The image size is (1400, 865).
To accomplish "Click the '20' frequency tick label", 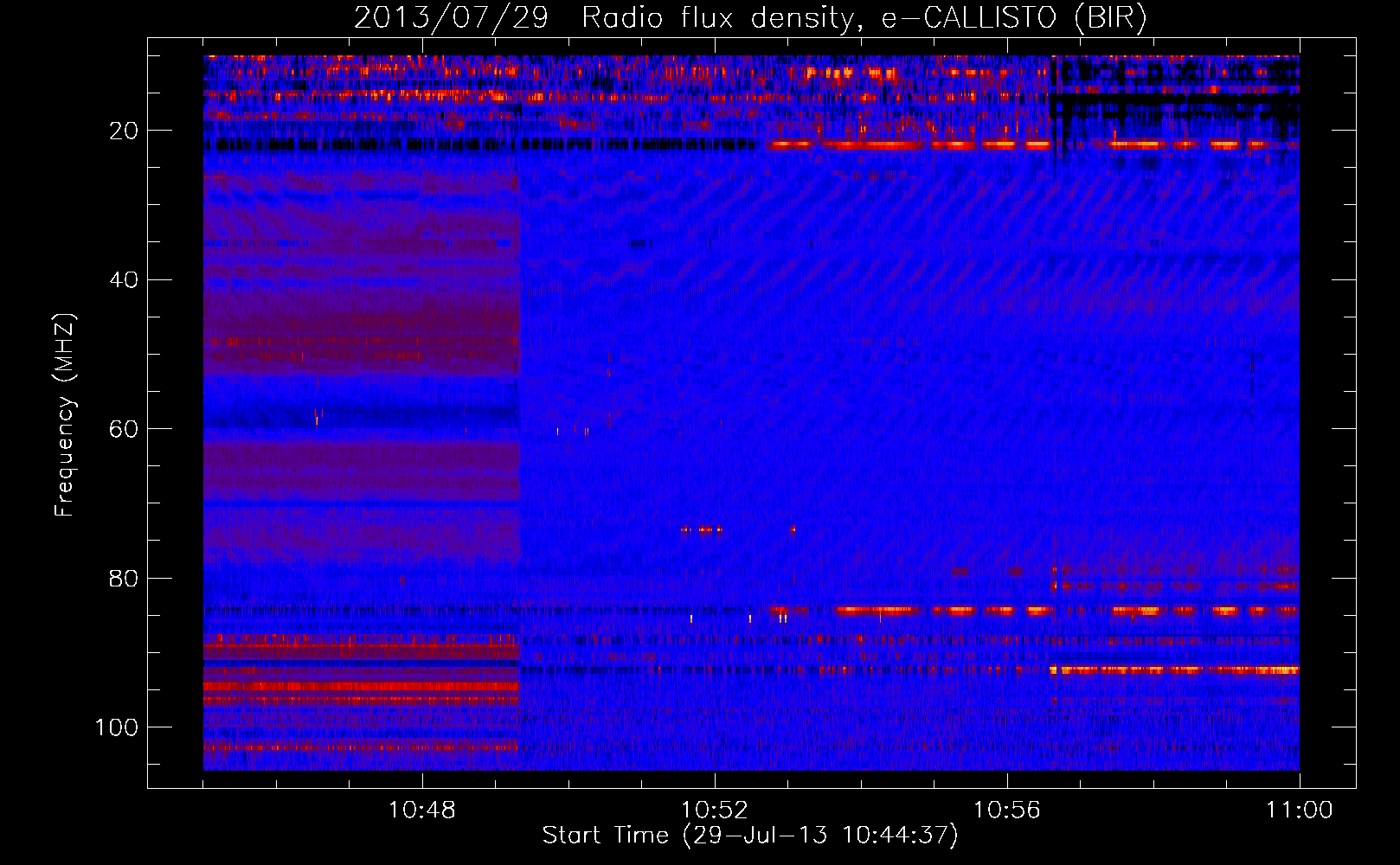I will tap(124, 131).
